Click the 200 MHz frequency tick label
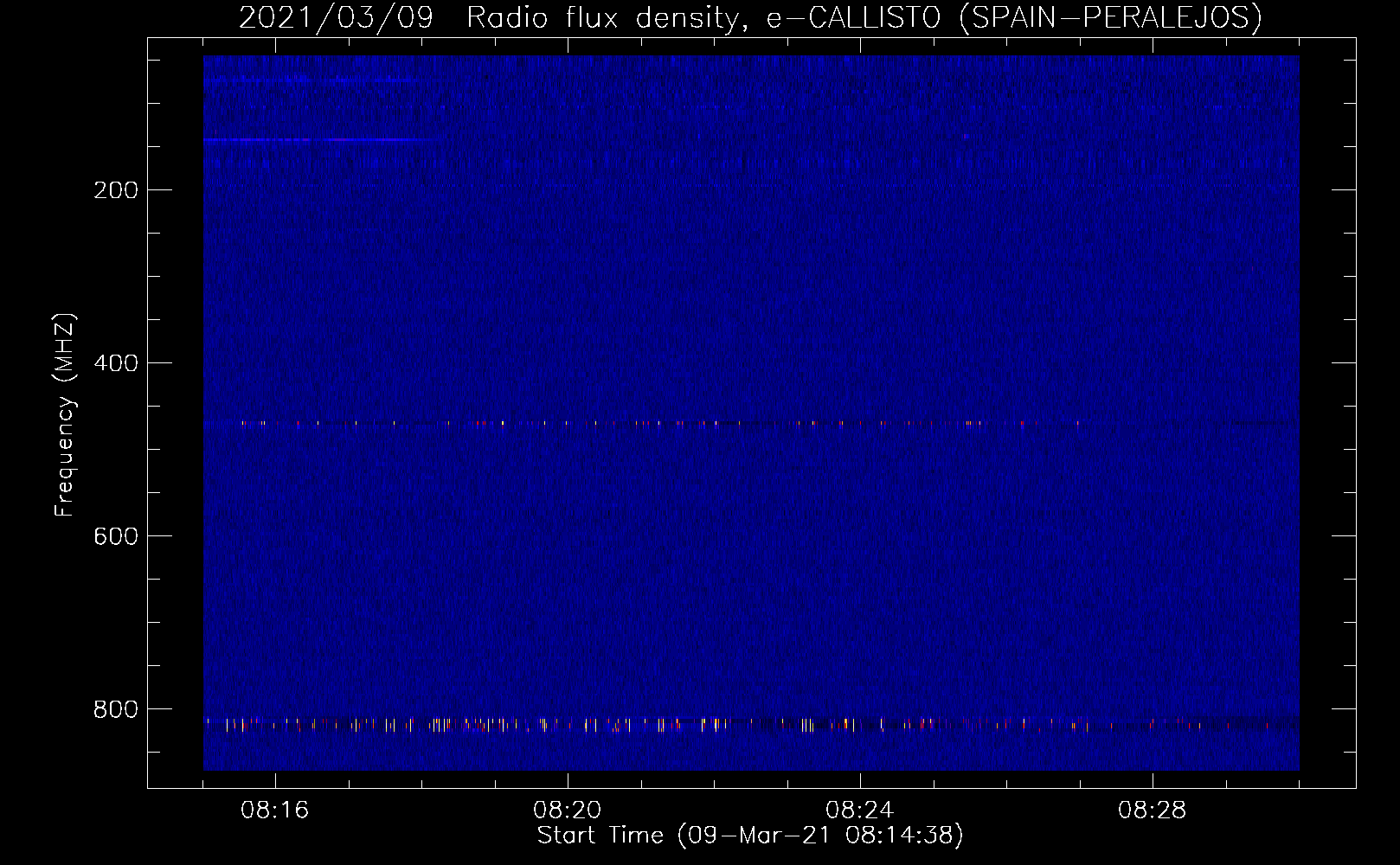The image size is (1400, 865). click(116, 190)
